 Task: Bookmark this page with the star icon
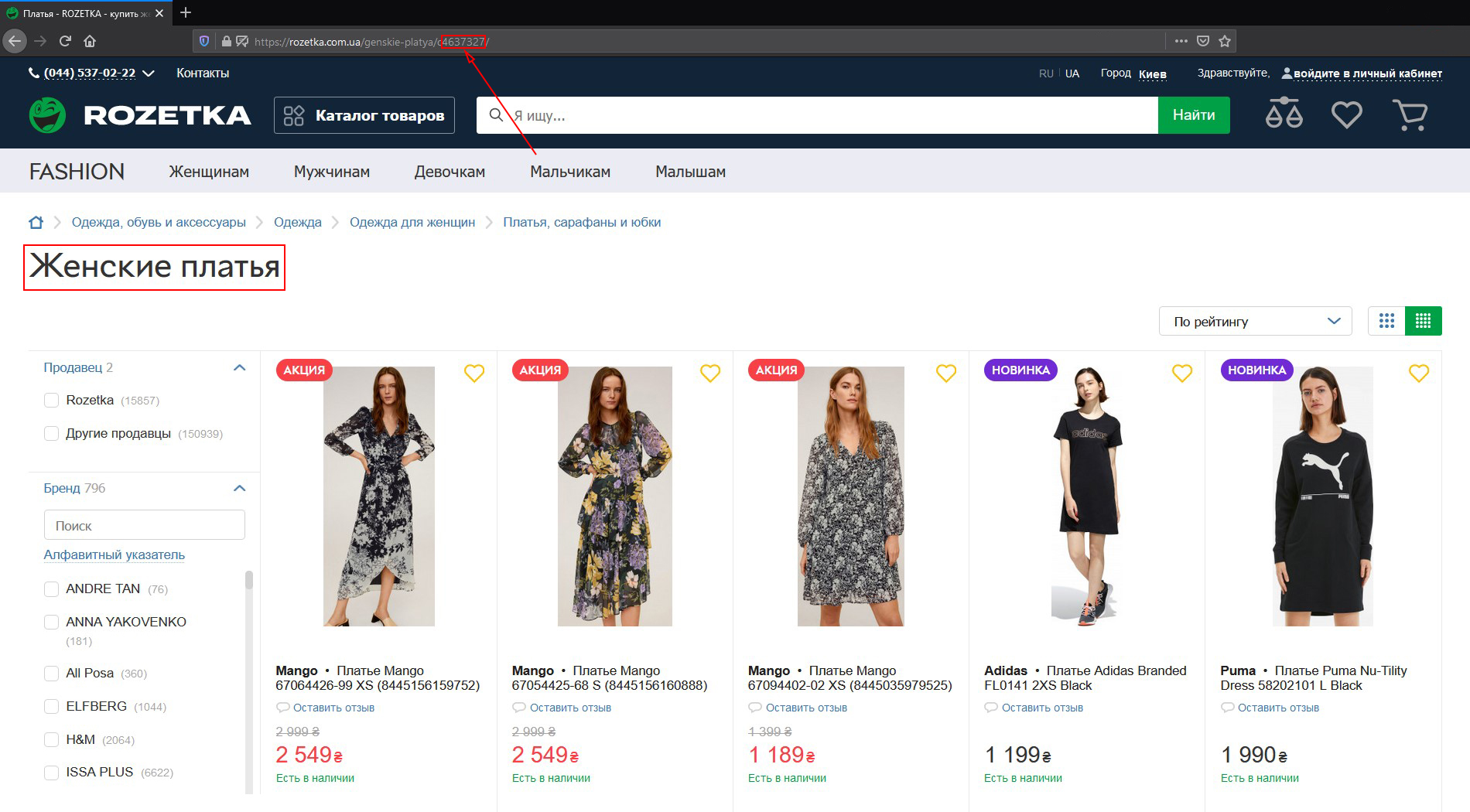tap(1225, 41)
